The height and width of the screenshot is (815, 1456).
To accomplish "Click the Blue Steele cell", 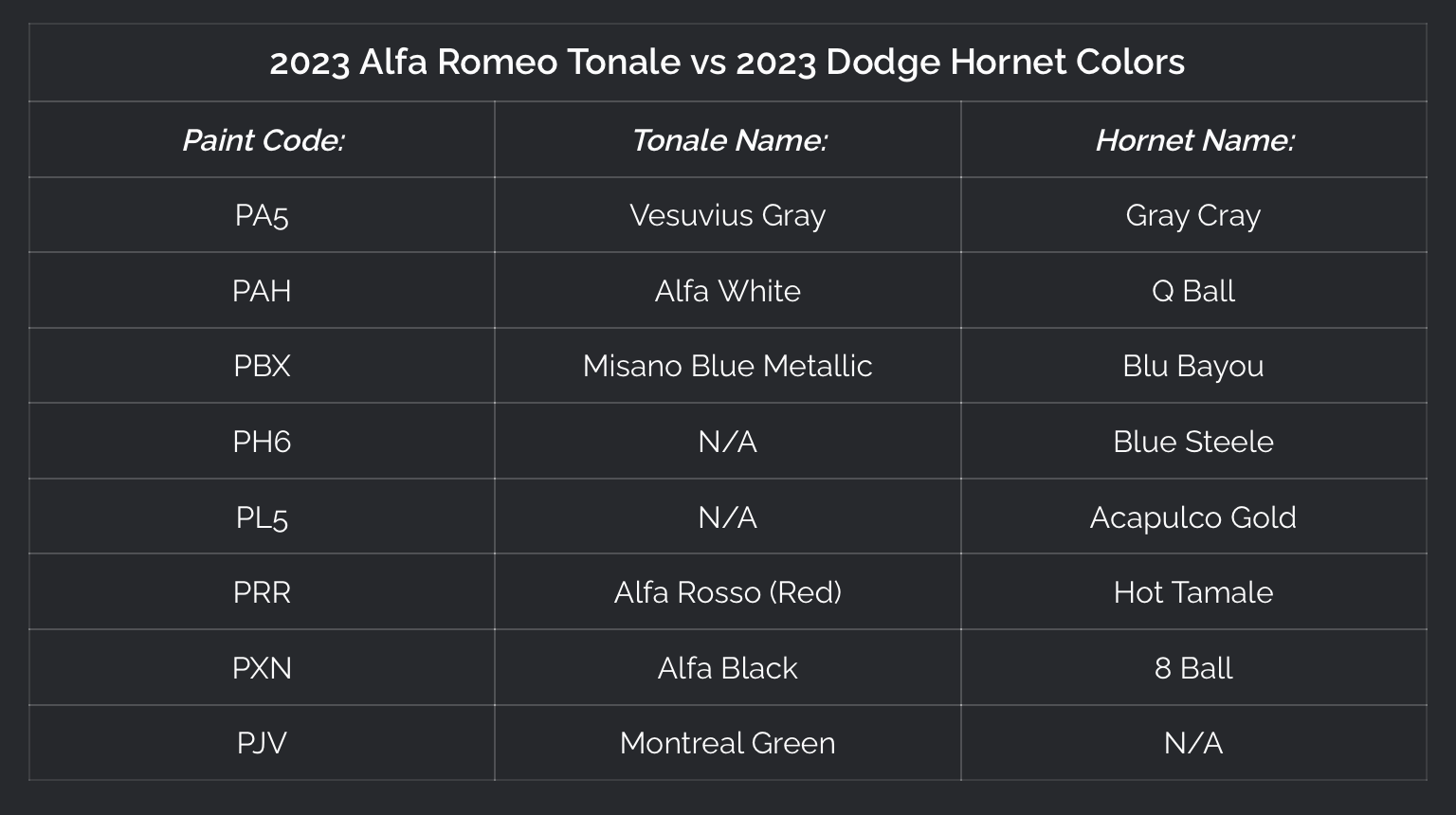I will click(x=1192, y=442).
